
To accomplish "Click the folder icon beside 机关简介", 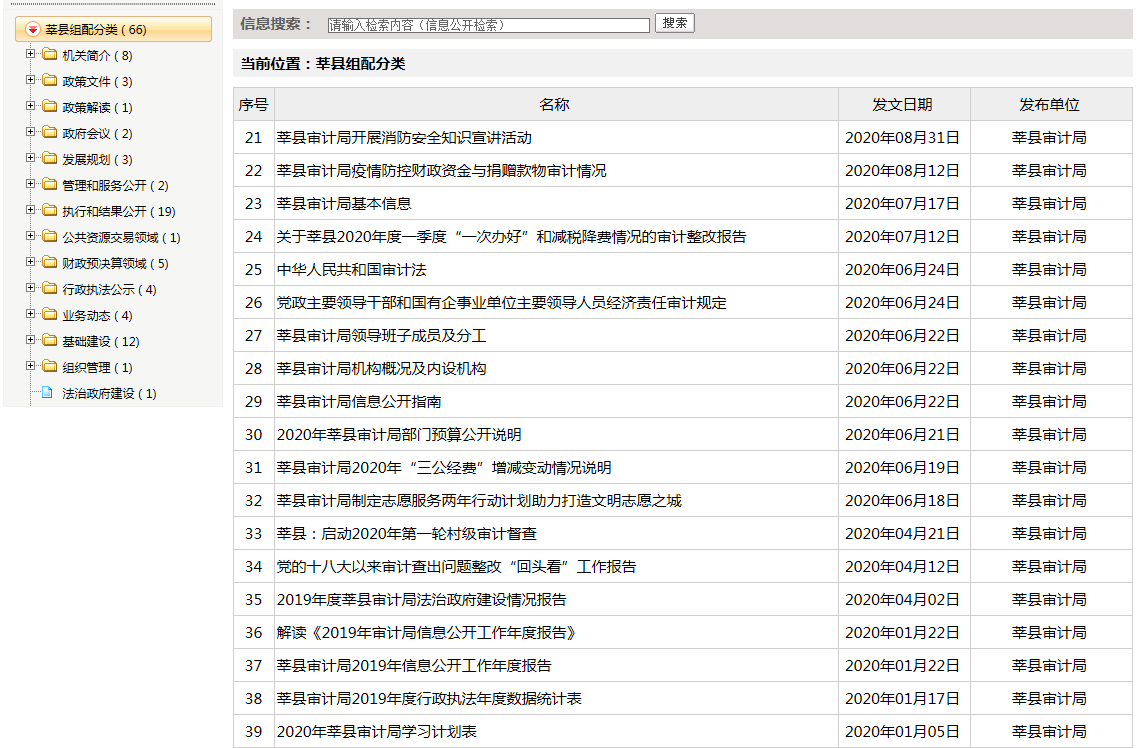I will pyautogui.click(x=50, y=54).
